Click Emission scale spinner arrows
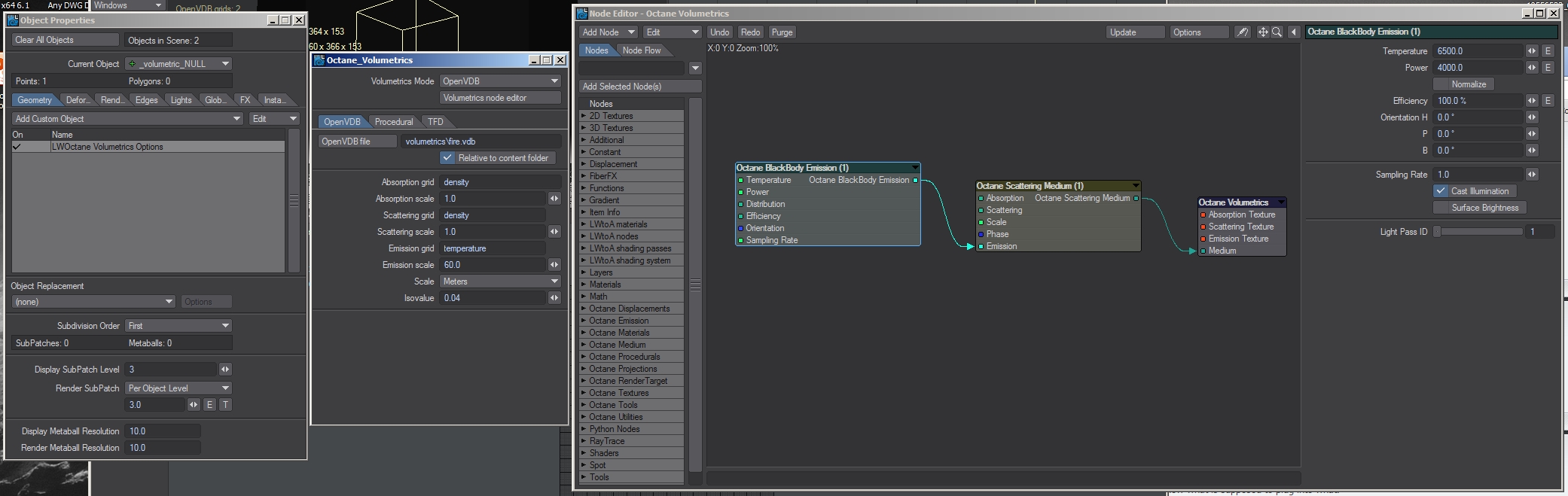Screen dimensions: 1568x496 [x=554, y=265]
